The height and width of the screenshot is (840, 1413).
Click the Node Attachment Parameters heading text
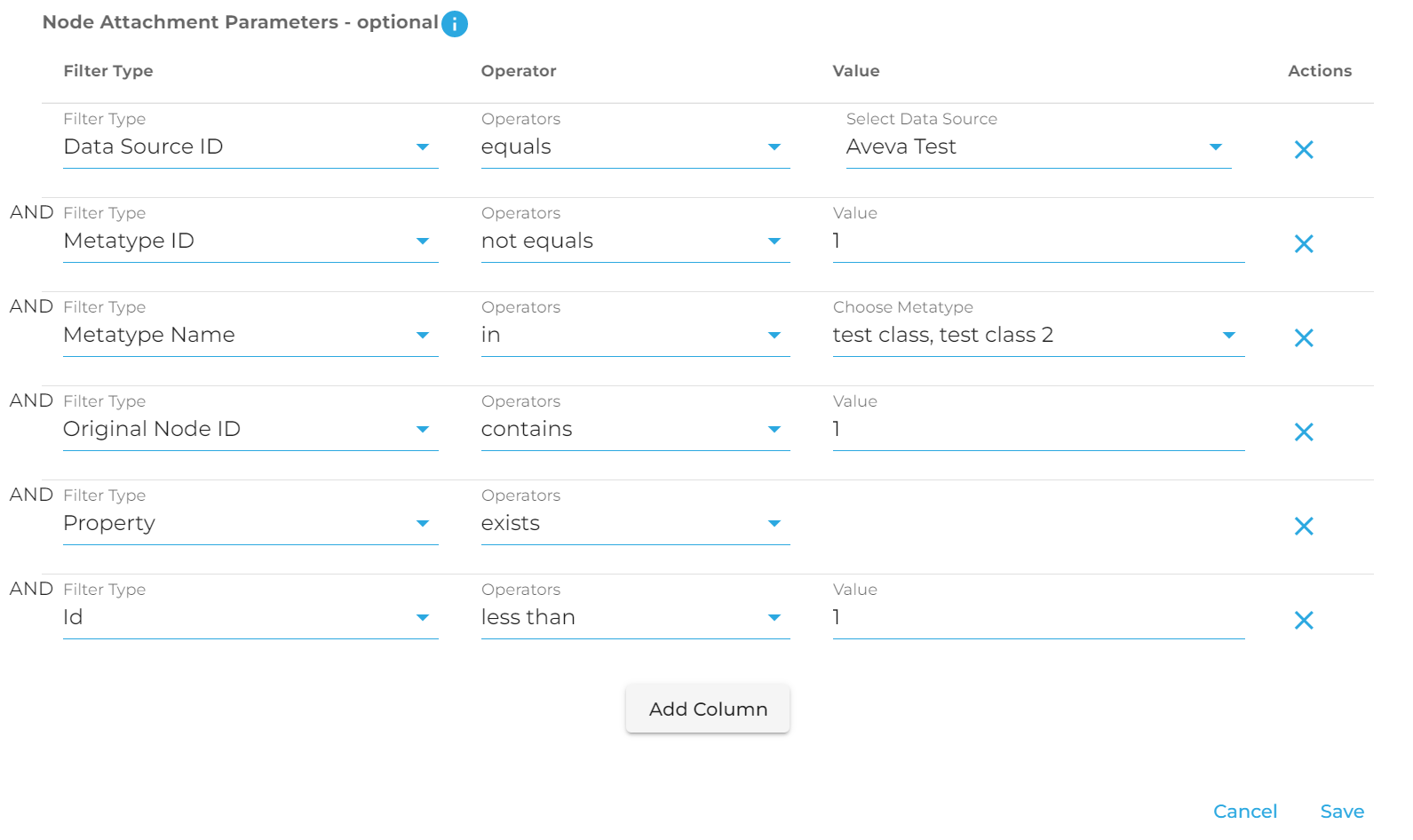[x=241, y=22]
